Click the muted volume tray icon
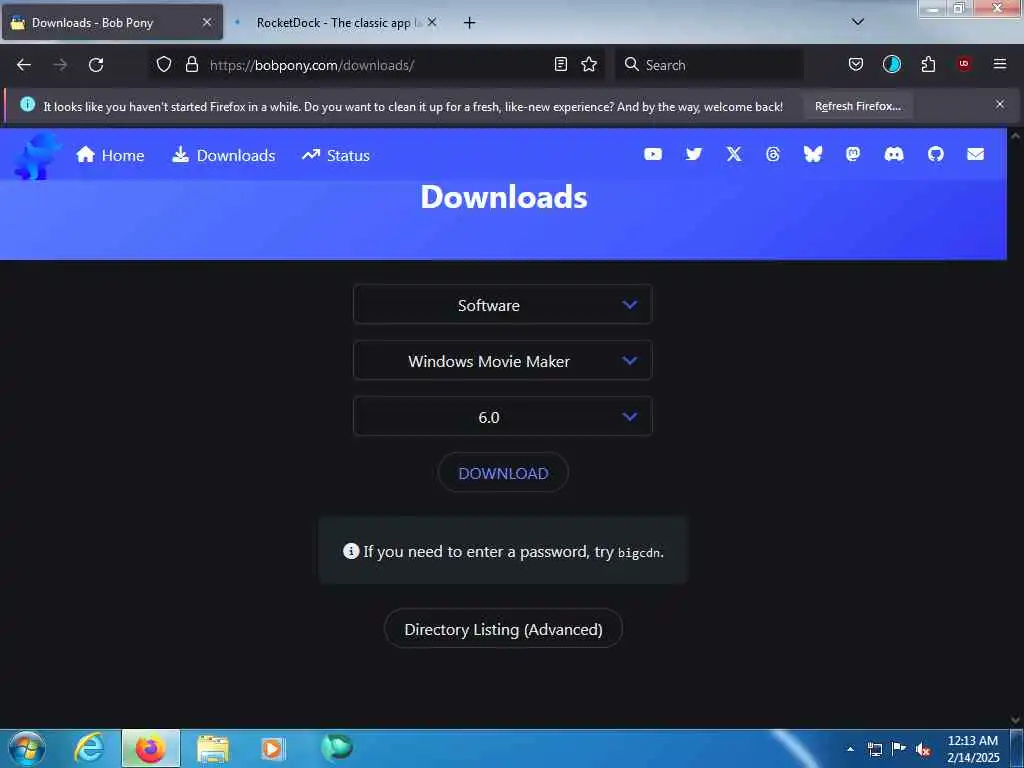The width and height of the screenshot is (1024, 768). [922, 749]
